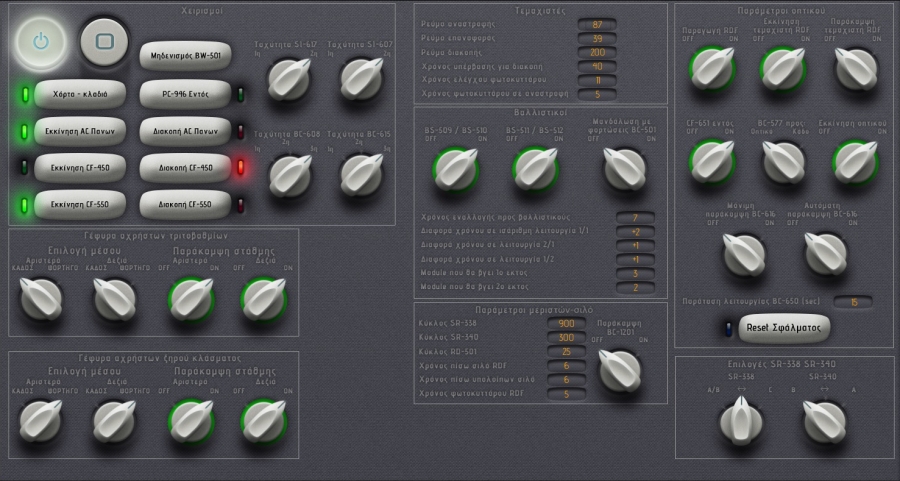The image size is (900, 481).
Task: Click the round power icon button
Action: [x=41, y=42]
